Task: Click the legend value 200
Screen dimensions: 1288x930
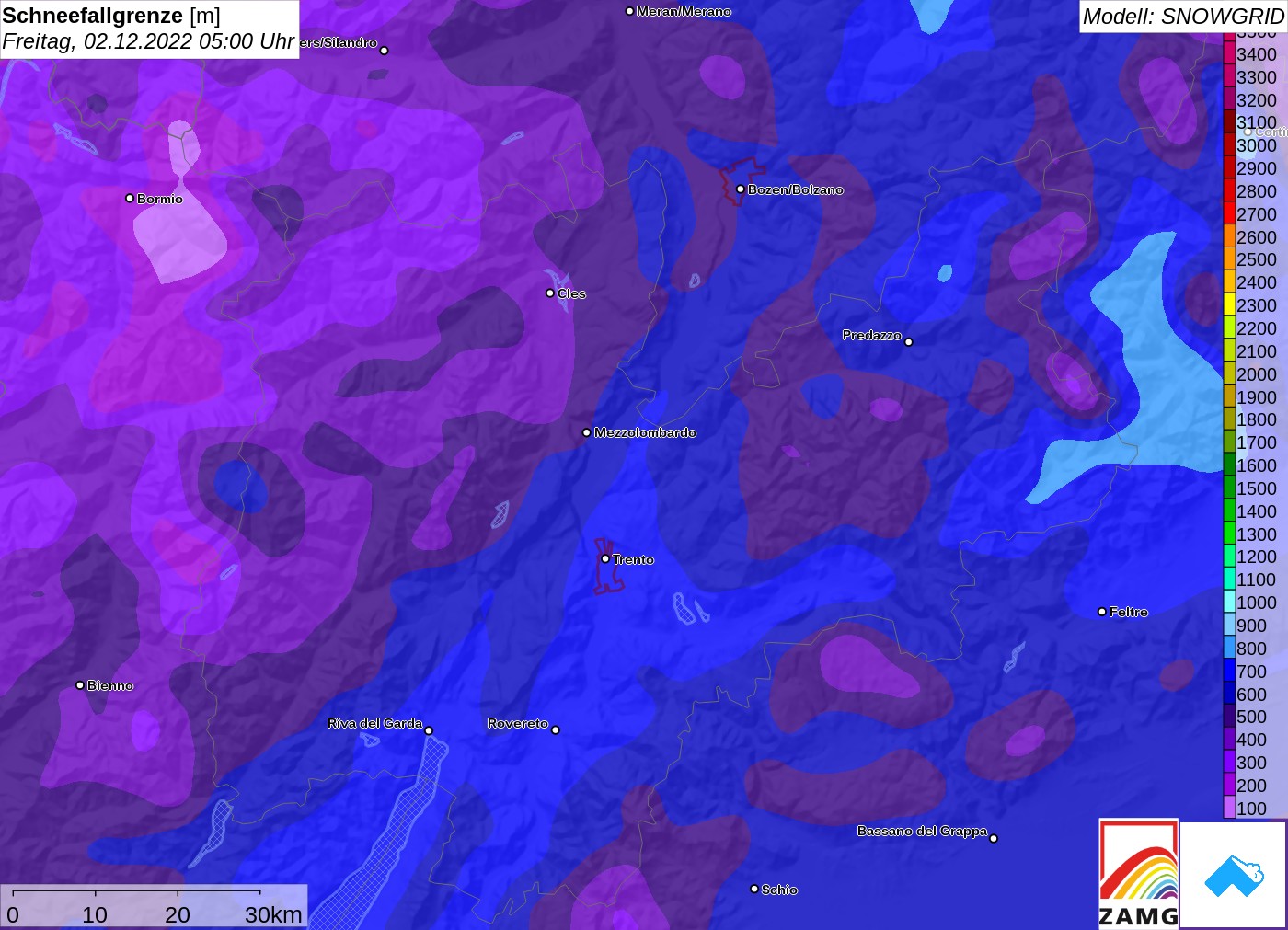Action: (1251, 786)
